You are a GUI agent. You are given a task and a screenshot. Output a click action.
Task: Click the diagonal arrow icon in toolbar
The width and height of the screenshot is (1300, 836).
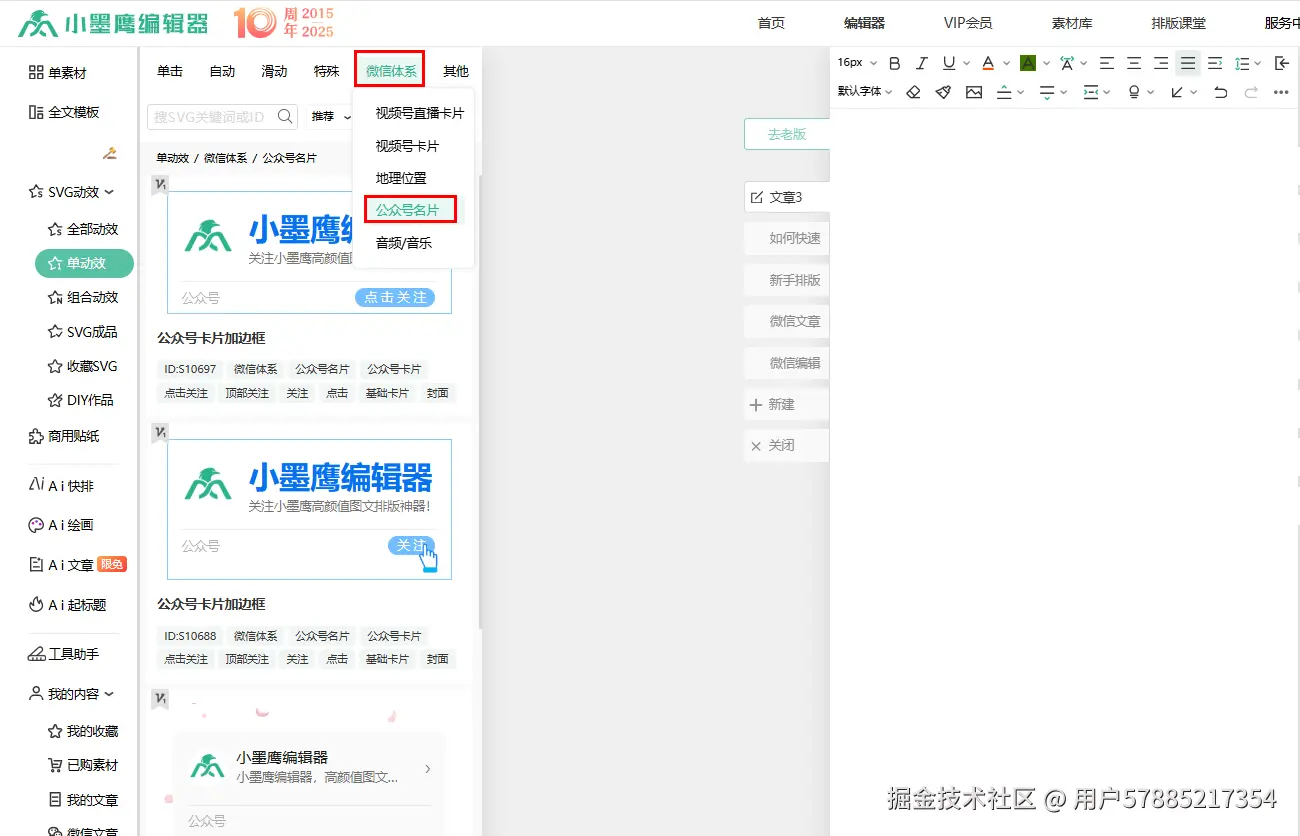click(1177, 92)
